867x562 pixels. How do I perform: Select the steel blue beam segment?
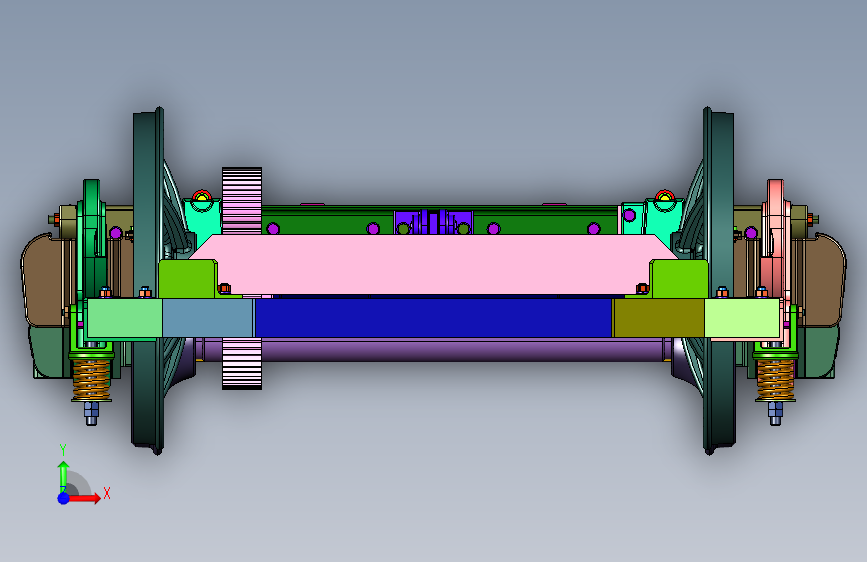[x=208, y=318]
